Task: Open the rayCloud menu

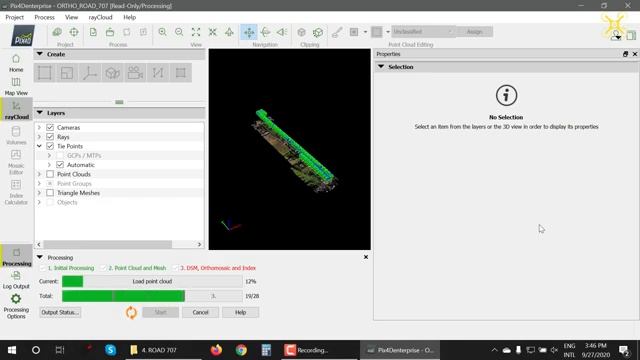Action: [x=100, y=17]
